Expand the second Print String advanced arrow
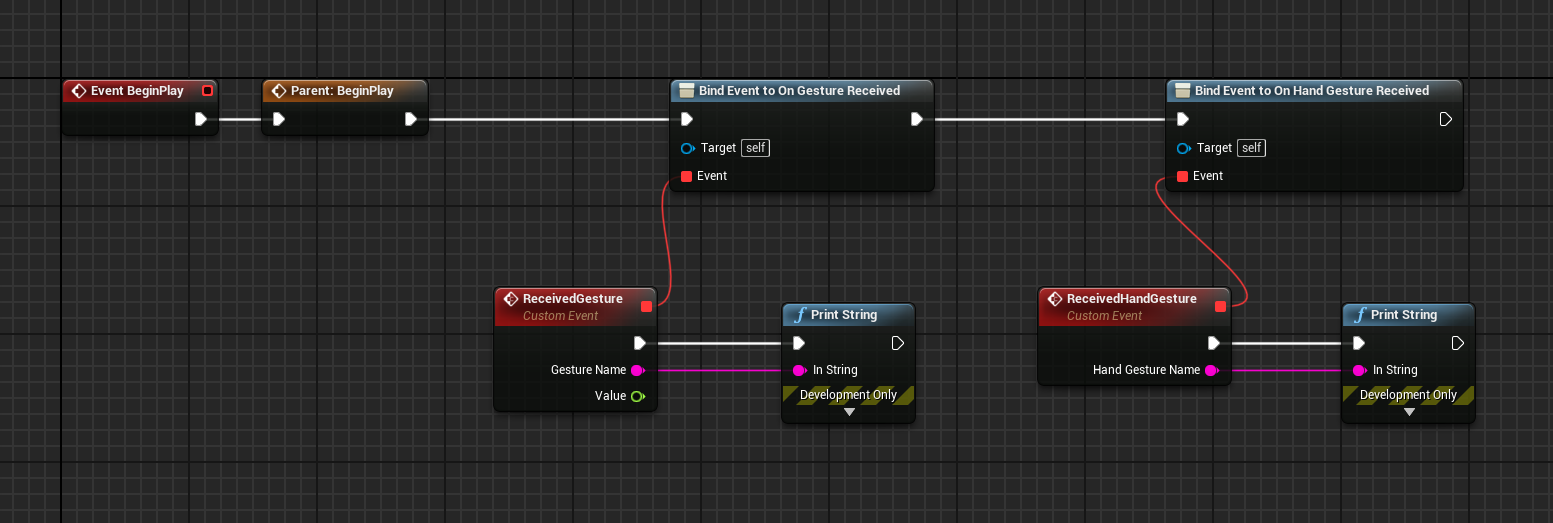 pos(1409,412)
